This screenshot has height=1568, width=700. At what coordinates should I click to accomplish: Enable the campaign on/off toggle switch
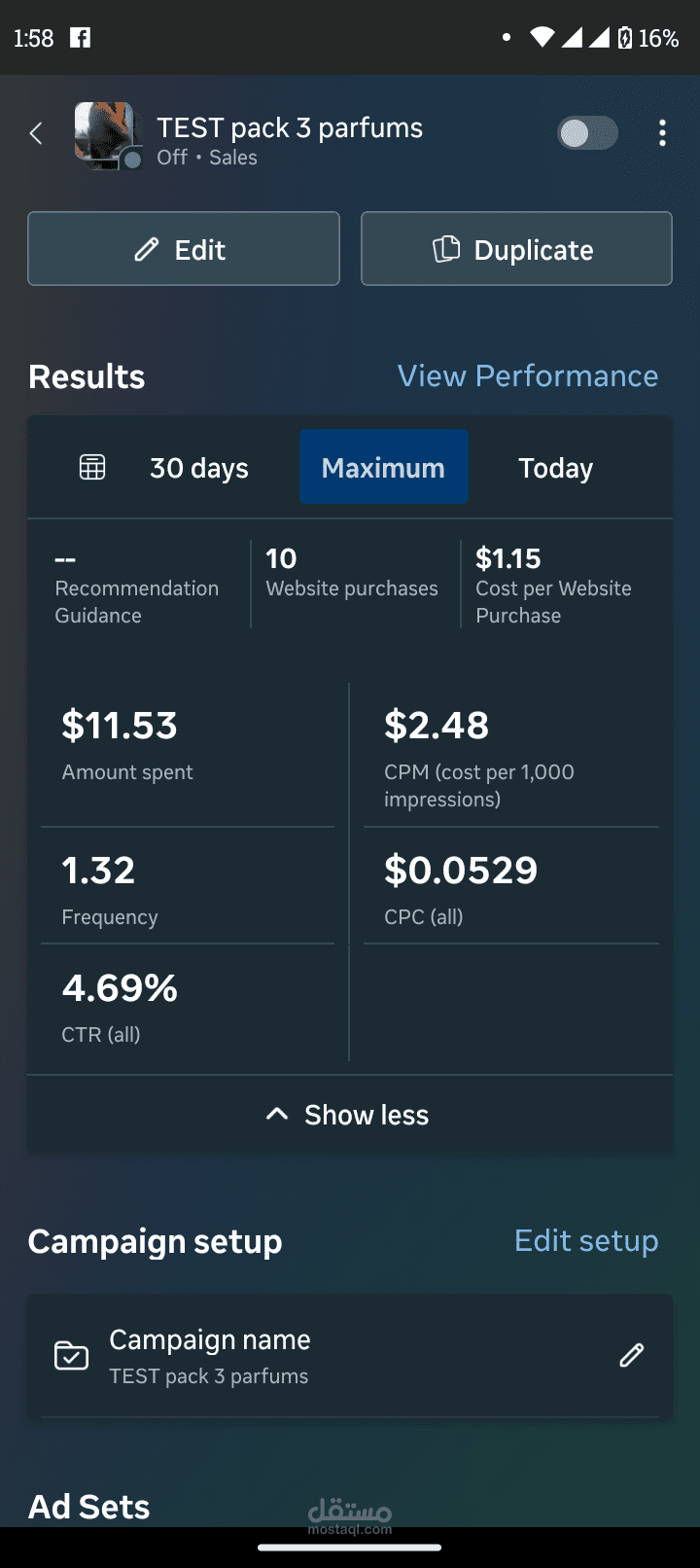click(x=586, y=132)
